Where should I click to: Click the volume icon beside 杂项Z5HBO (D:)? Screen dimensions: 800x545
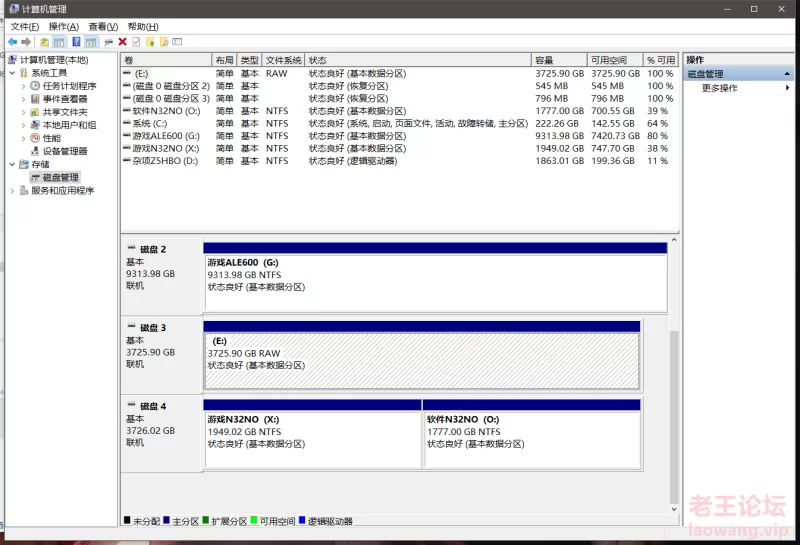[x=127, y=160]
